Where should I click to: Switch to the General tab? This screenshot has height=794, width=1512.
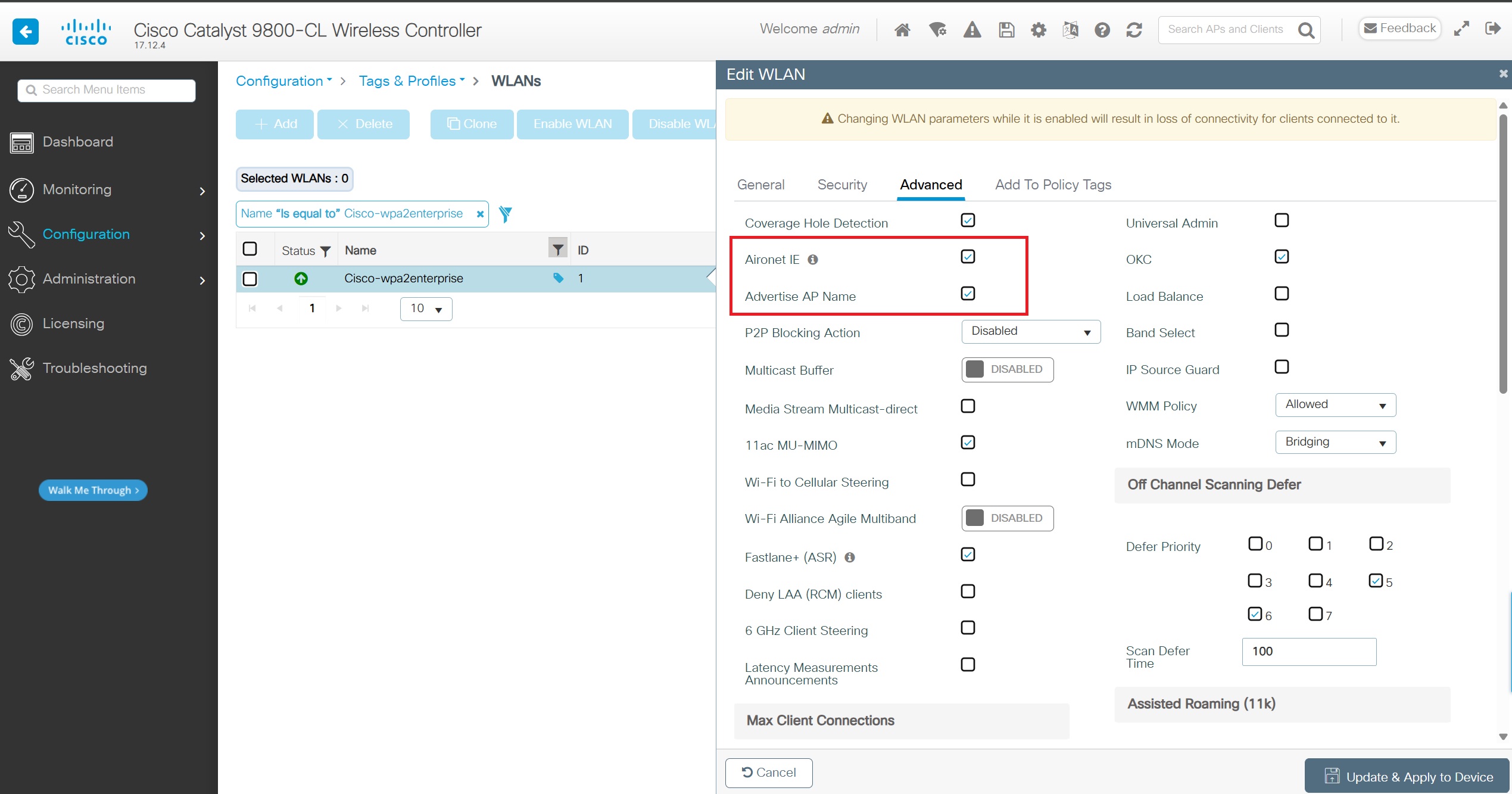(x=760, y=185)
